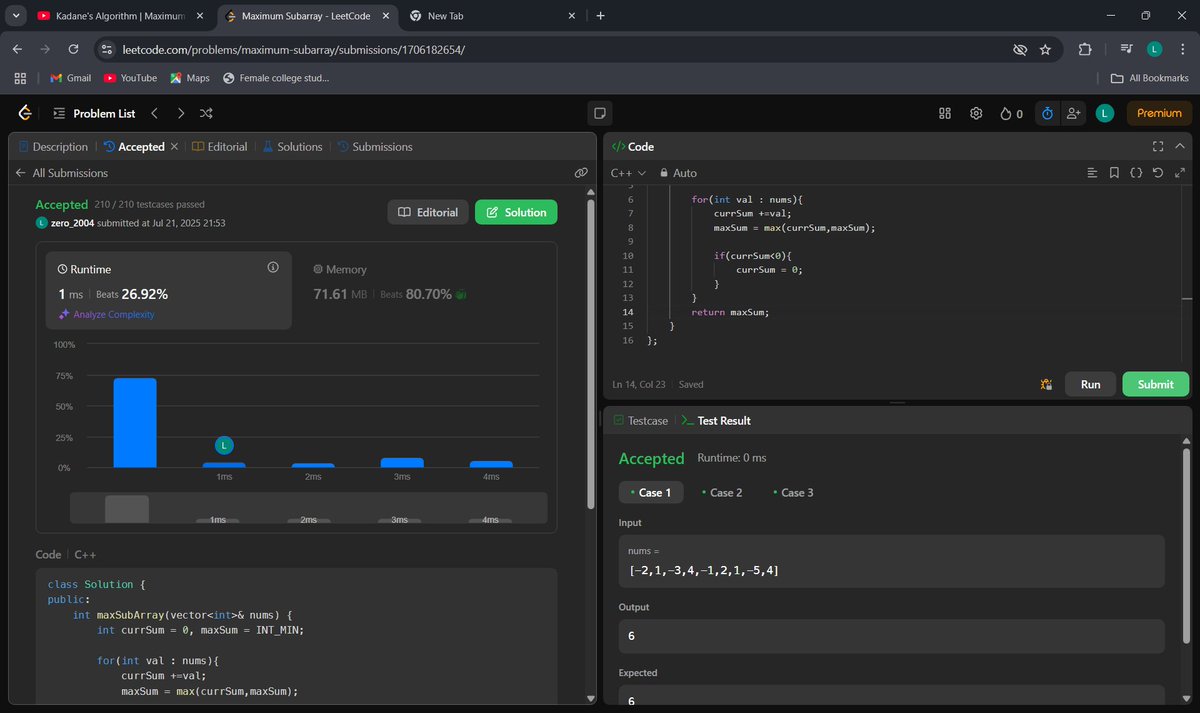Click the LeetCode logo icon

[24, 113]
